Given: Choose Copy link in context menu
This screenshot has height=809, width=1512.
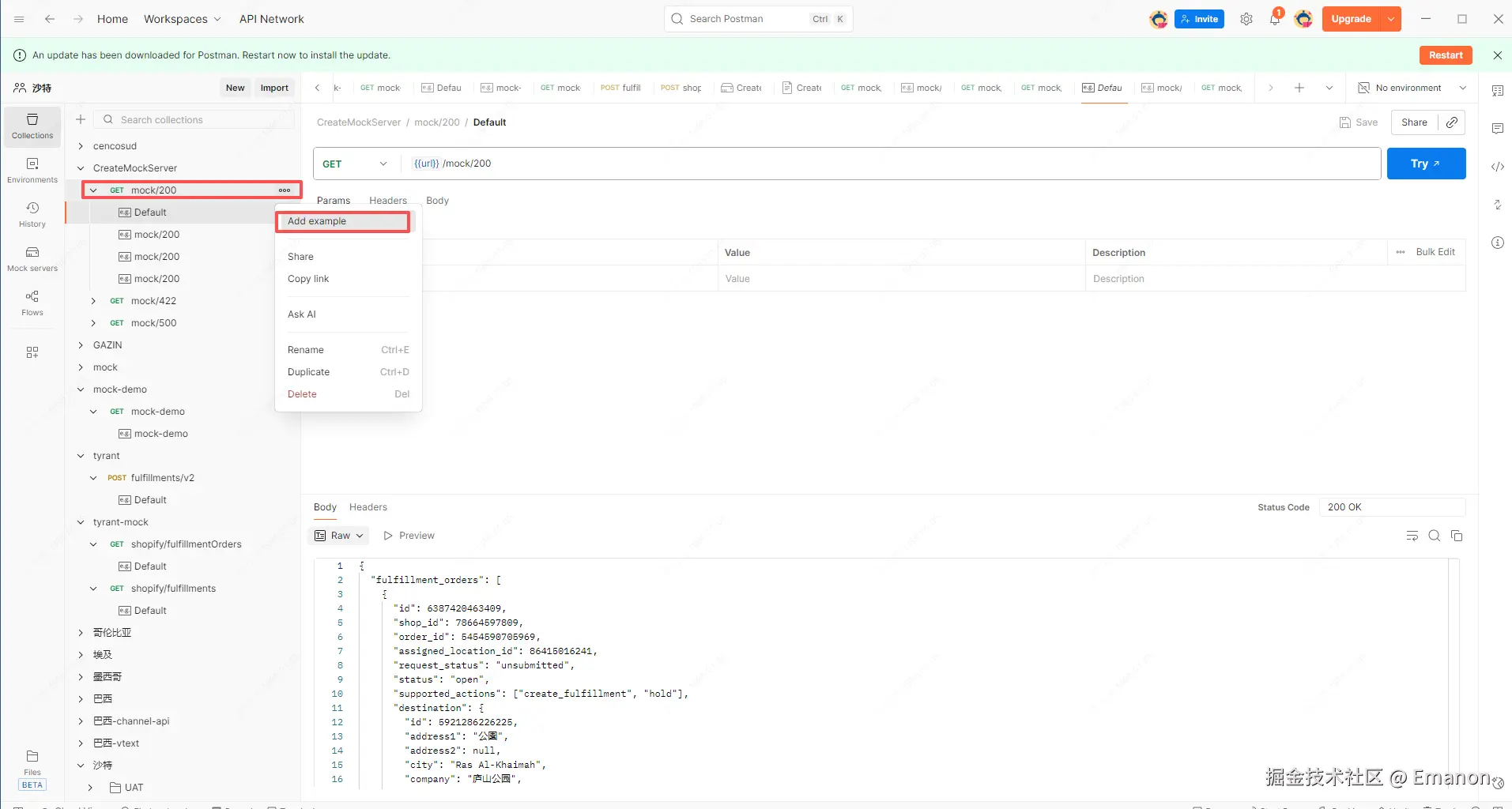Looking at the screenshot, I should [x=348, y=279].
